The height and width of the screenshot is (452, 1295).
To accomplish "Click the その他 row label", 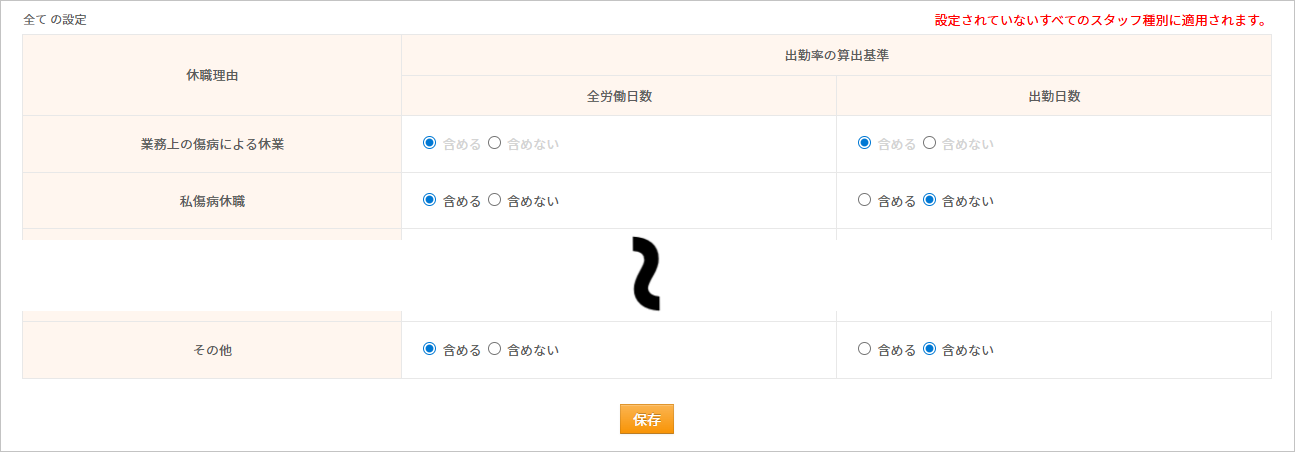I will (212, 350).
